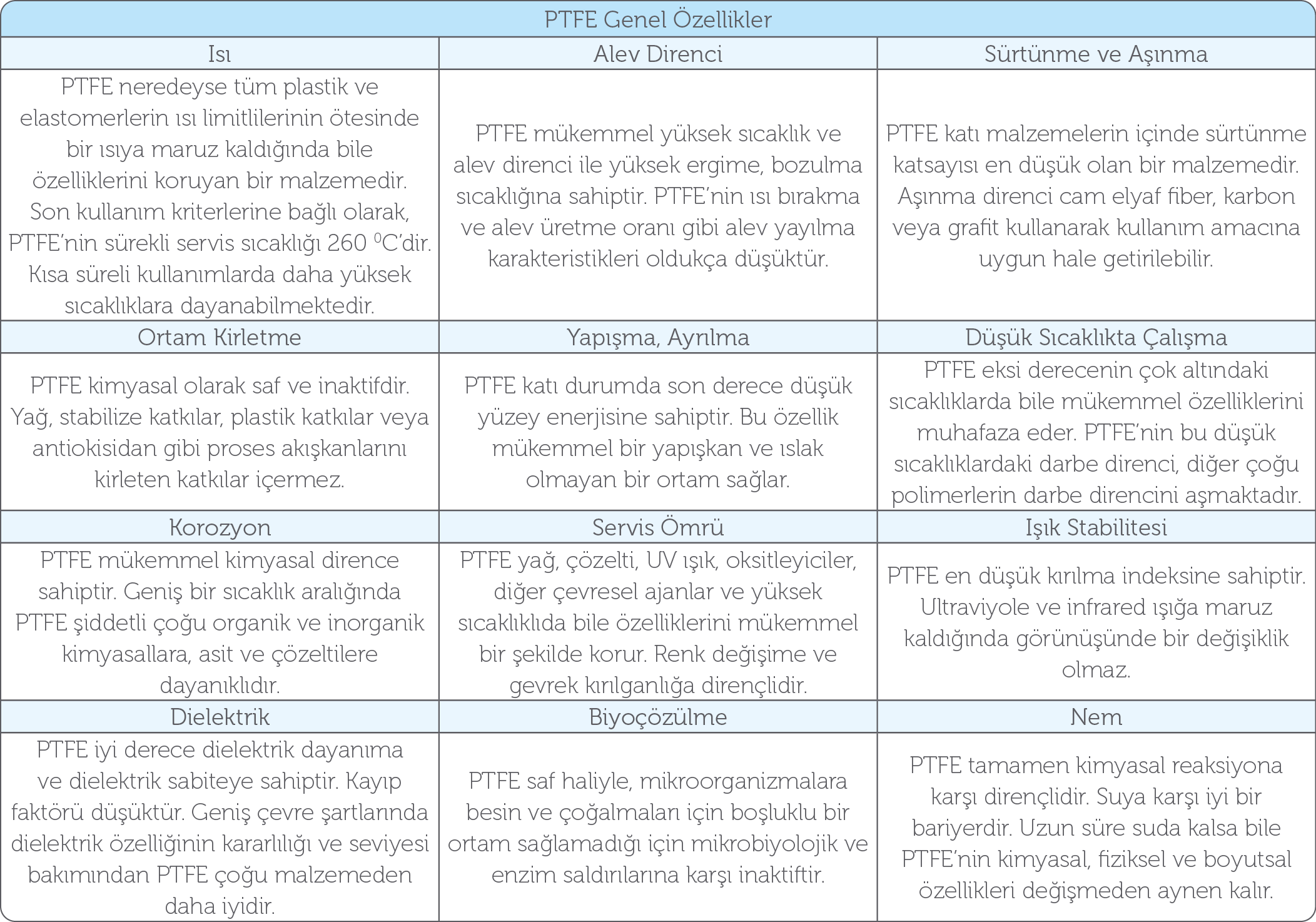Select the 'Isı' column header
Image resolution: width=1316 pixels, height=922 pixels.
tap(220, 54)
